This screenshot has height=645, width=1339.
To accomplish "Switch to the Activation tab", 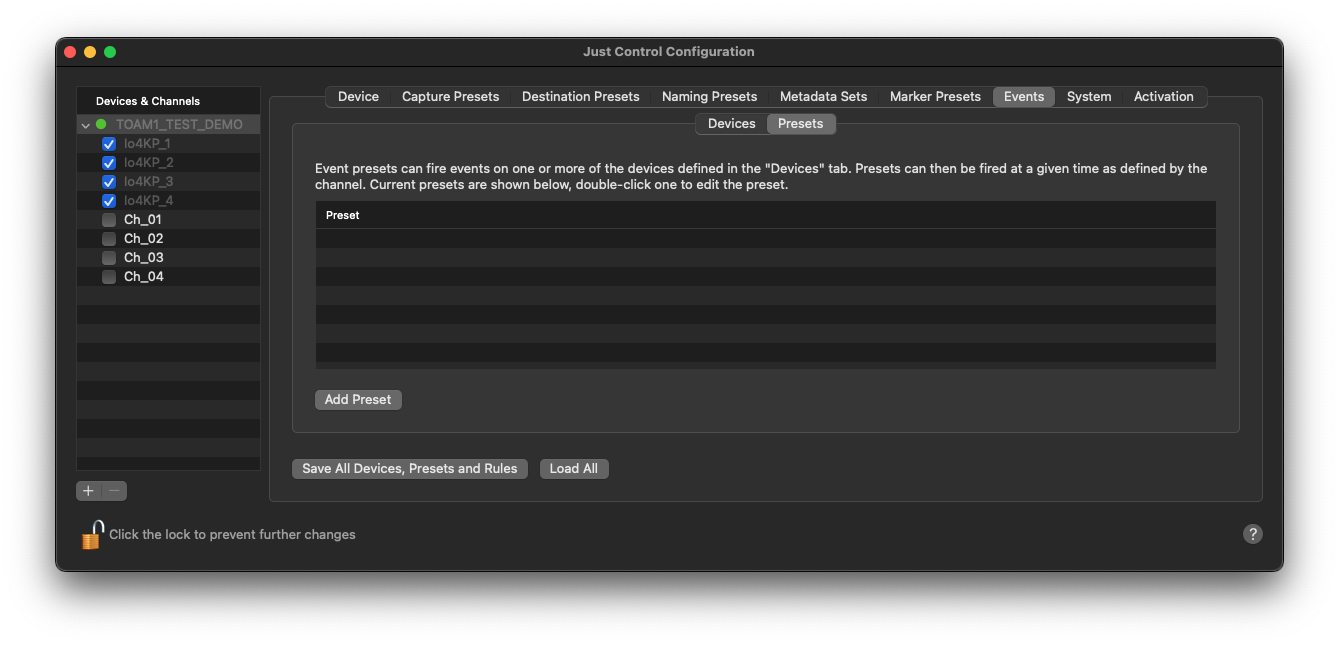I will [x=1163, y=97].
